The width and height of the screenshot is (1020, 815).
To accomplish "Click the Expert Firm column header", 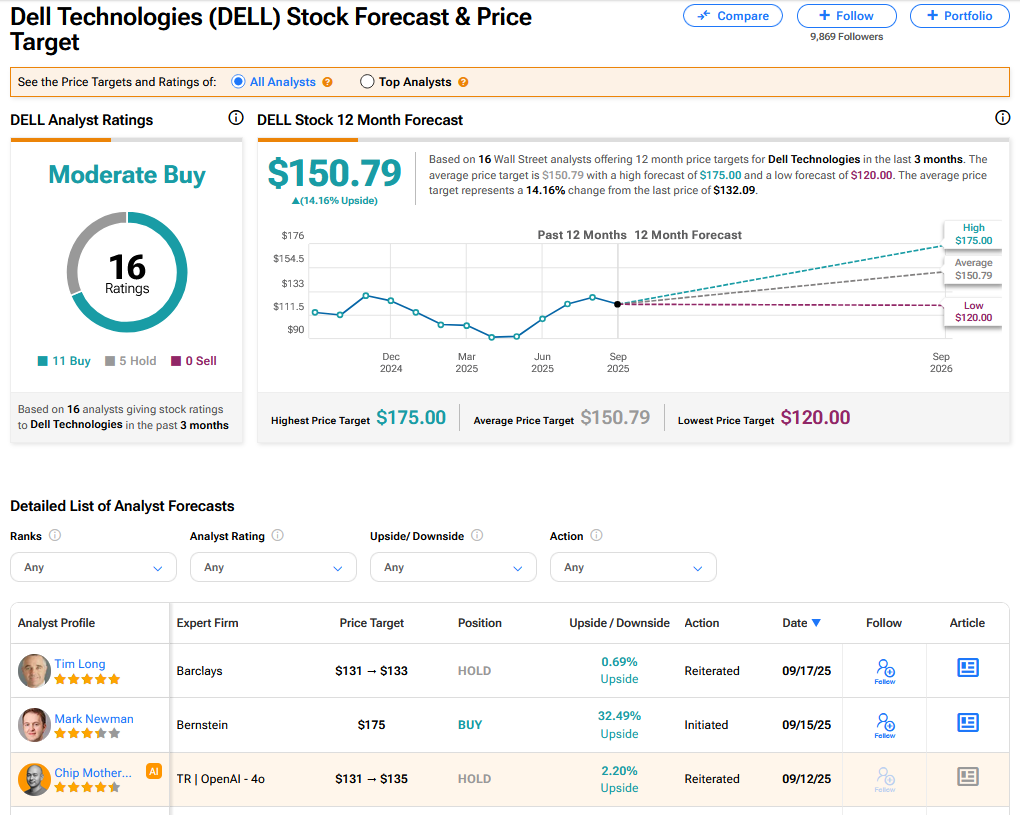I will (x=208, y=623).
